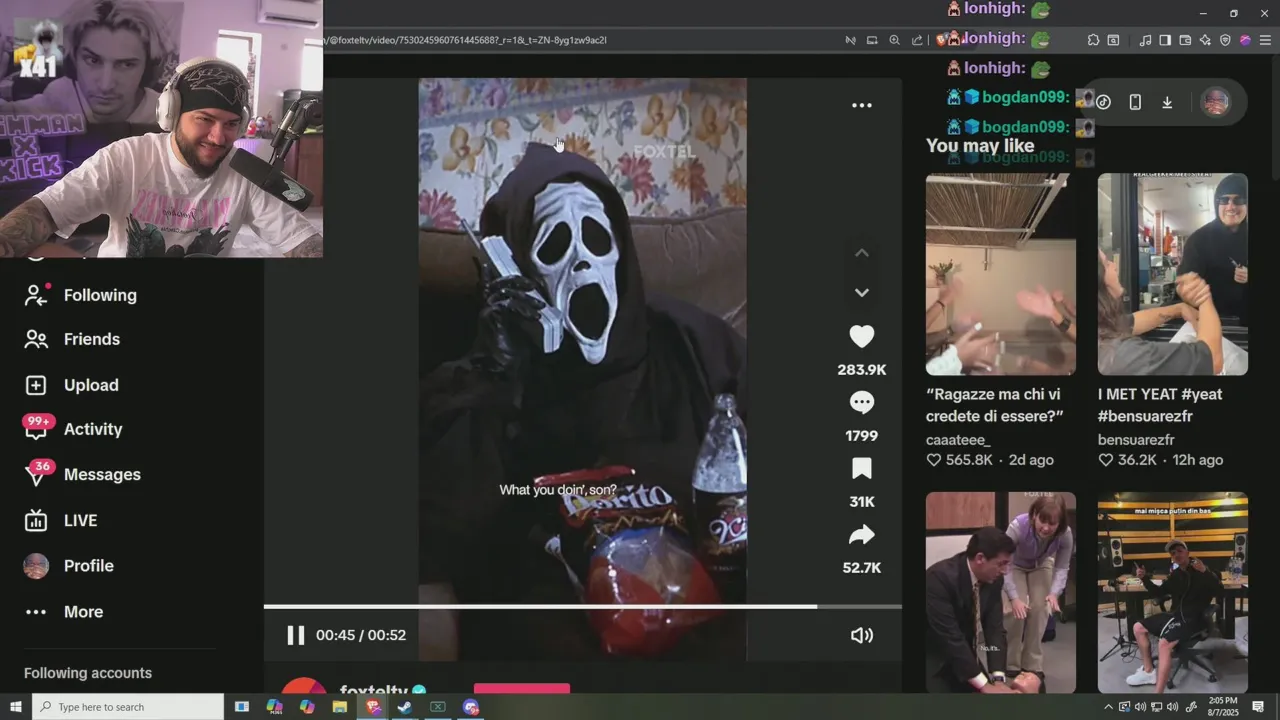This screenshot has height=720, width=1280.
Task: Show hidden system tray icons
Action: pyautogui.click(x=1108, y=707)
